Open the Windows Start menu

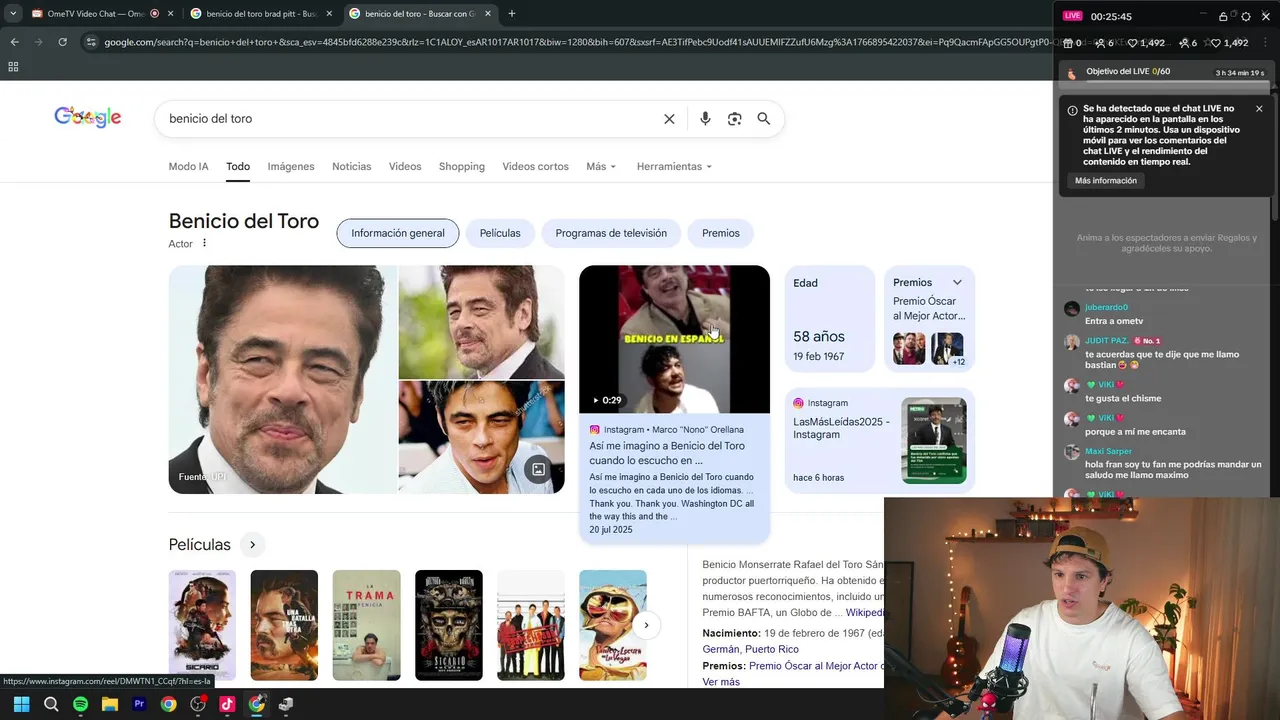21,704
